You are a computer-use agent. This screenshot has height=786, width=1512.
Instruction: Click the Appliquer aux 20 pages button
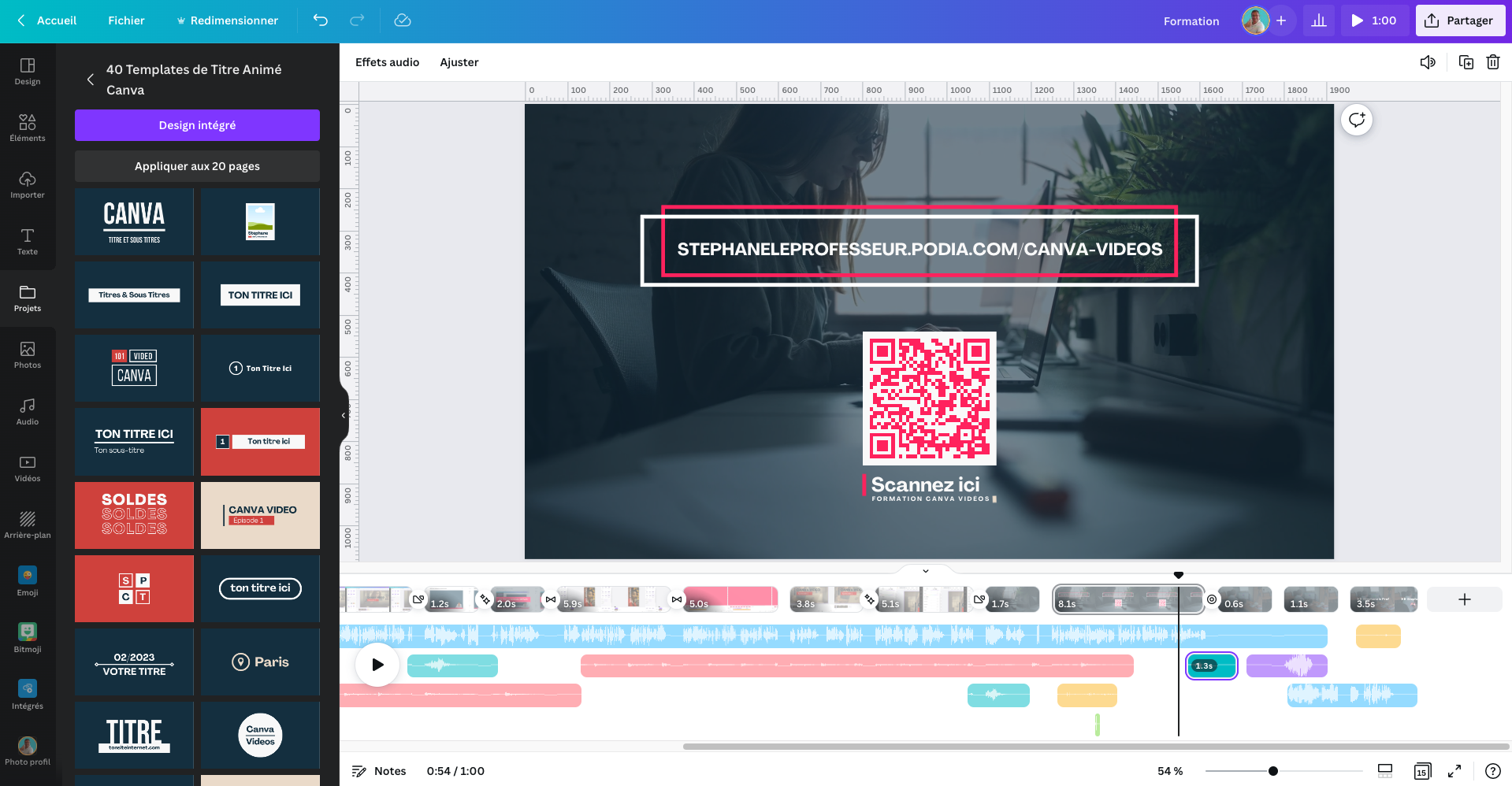[x=197, y=166]
